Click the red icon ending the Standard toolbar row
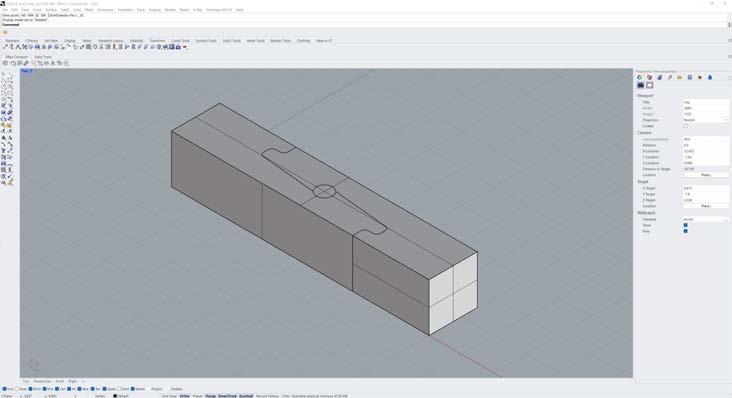 (x=185, y=47)
